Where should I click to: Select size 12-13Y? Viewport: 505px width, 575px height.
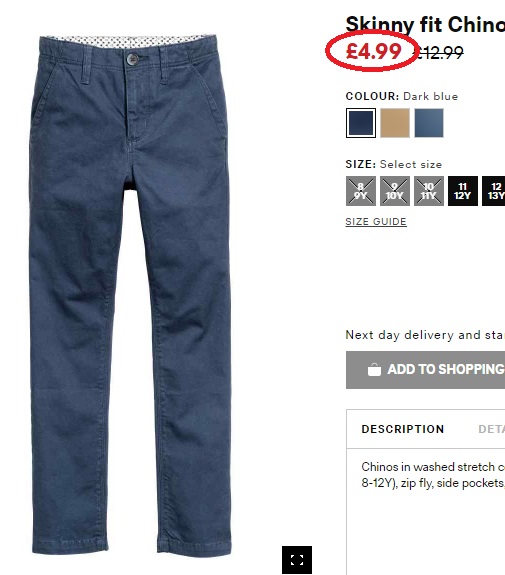tap(494, 191)
